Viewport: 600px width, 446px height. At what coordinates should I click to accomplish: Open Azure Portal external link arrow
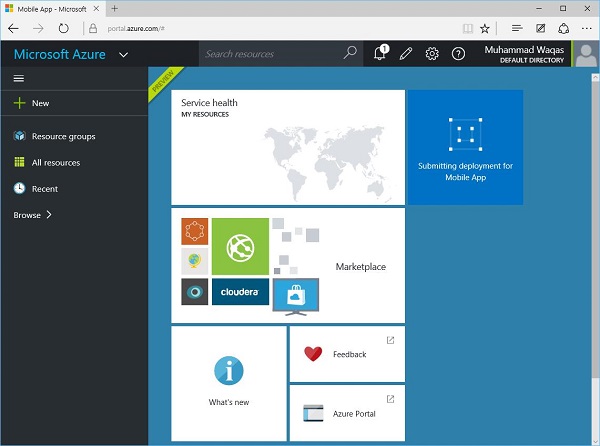390,399
